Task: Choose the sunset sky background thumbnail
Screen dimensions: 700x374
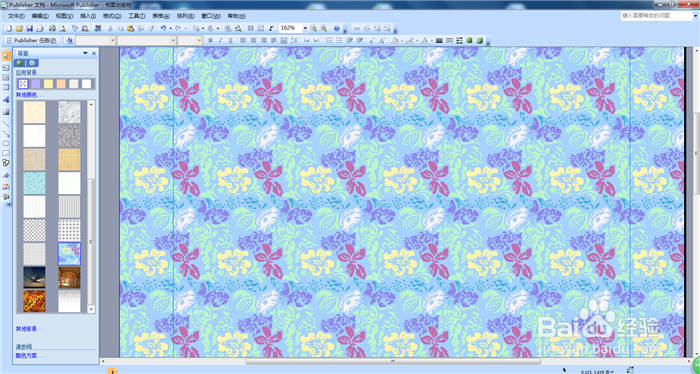Action: tap(34, 278)
